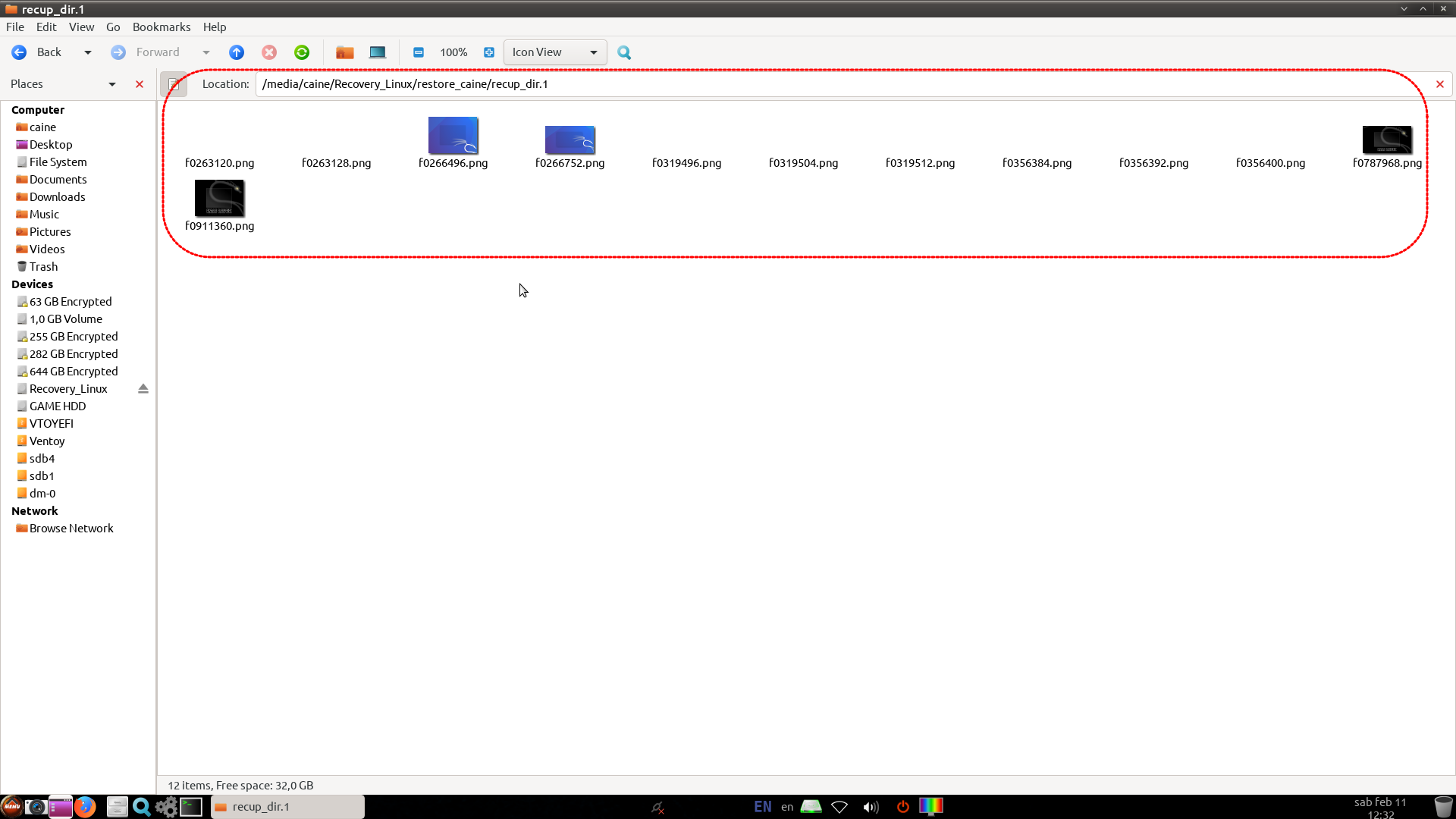Launch the terminal from the taskbar

[x=191, y=807]
